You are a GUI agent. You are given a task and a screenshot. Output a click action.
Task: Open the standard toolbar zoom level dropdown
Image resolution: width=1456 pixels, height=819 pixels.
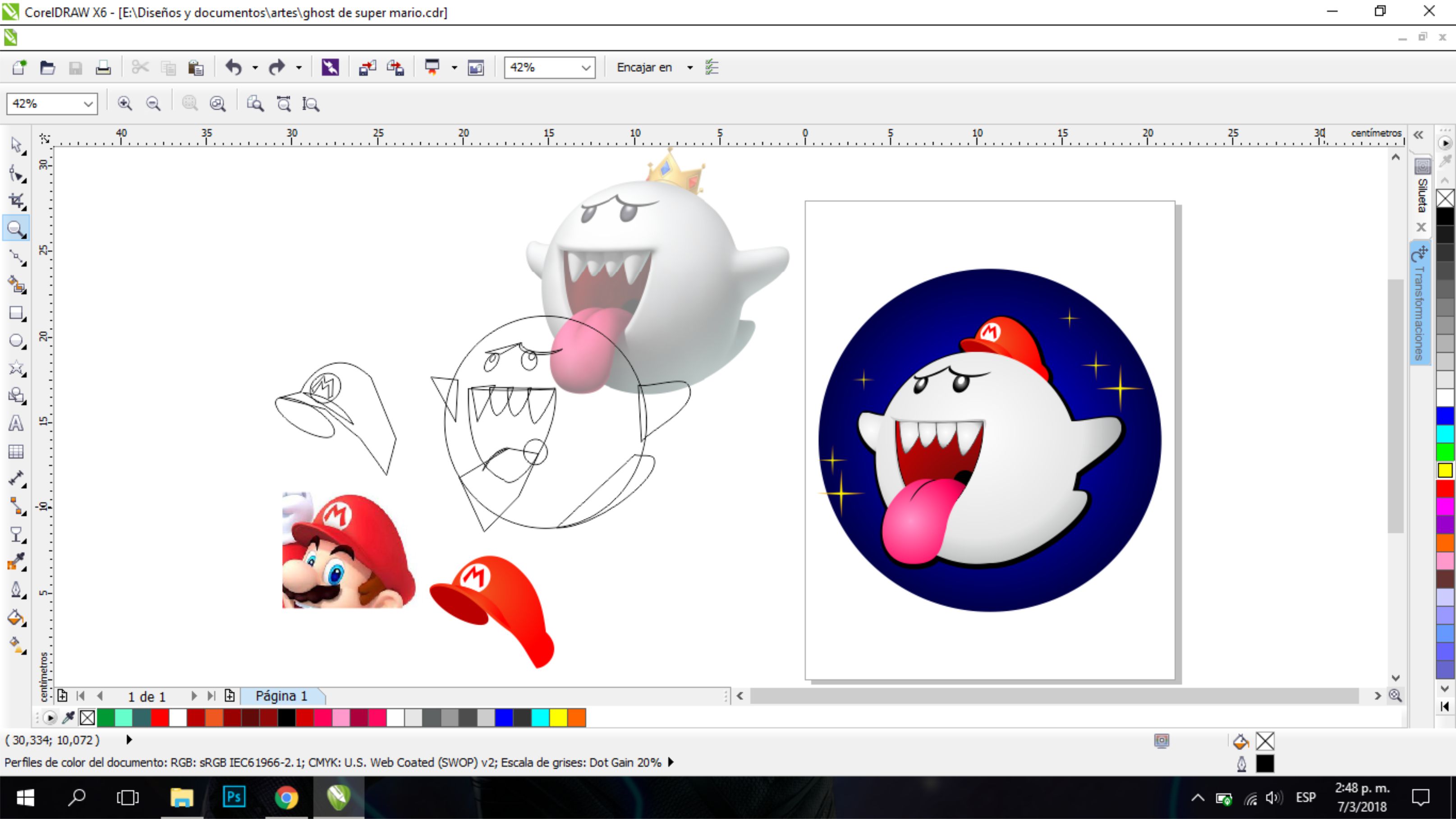[586, 68]
